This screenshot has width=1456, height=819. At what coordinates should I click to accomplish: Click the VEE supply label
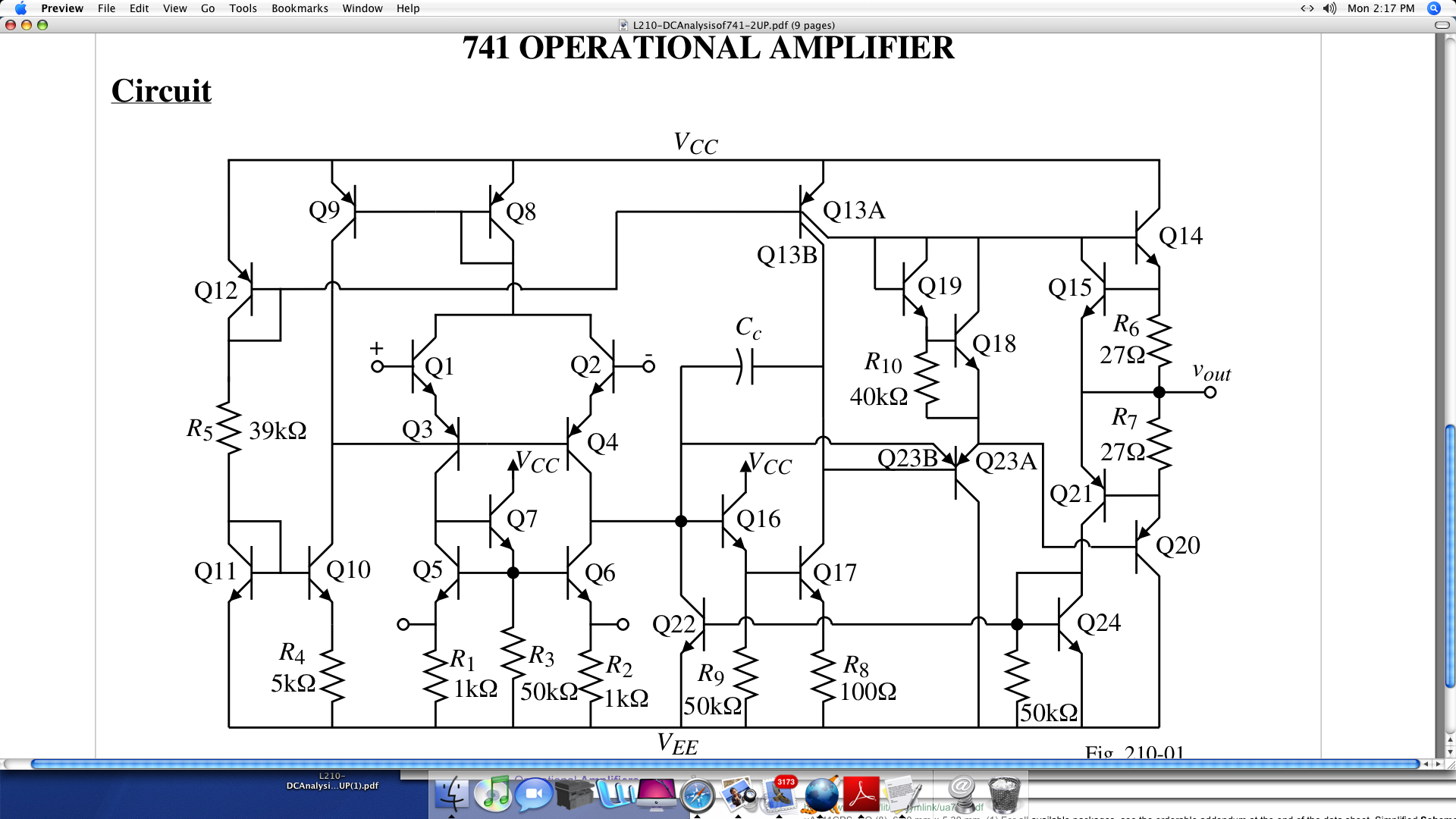(x=677, y=743)
